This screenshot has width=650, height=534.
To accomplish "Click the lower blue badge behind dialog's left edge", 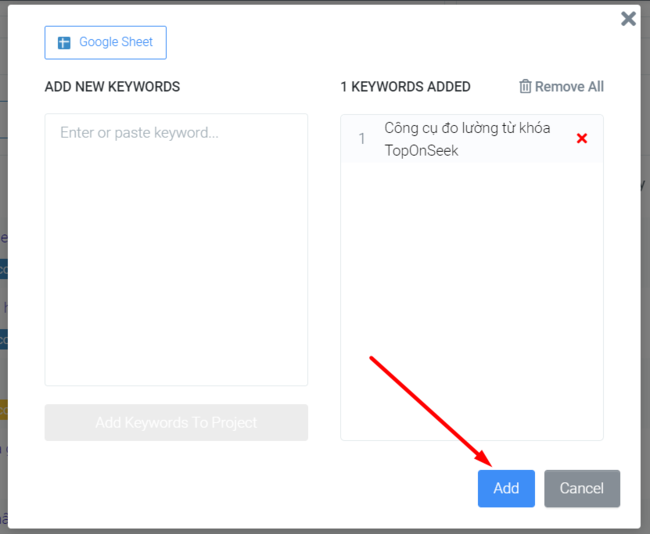I will click(x=3, y=339).
